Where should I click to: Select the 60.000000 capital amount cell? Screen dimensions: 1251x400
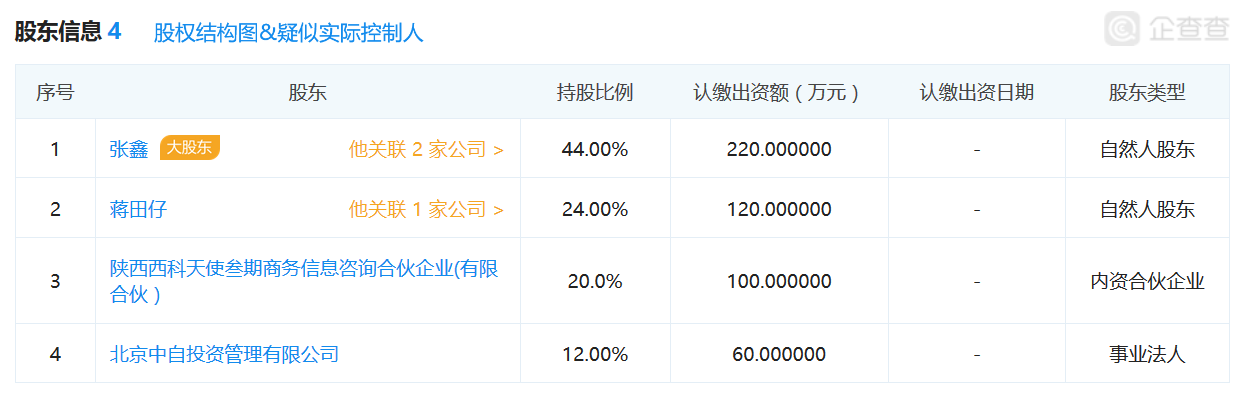(779, 354)
